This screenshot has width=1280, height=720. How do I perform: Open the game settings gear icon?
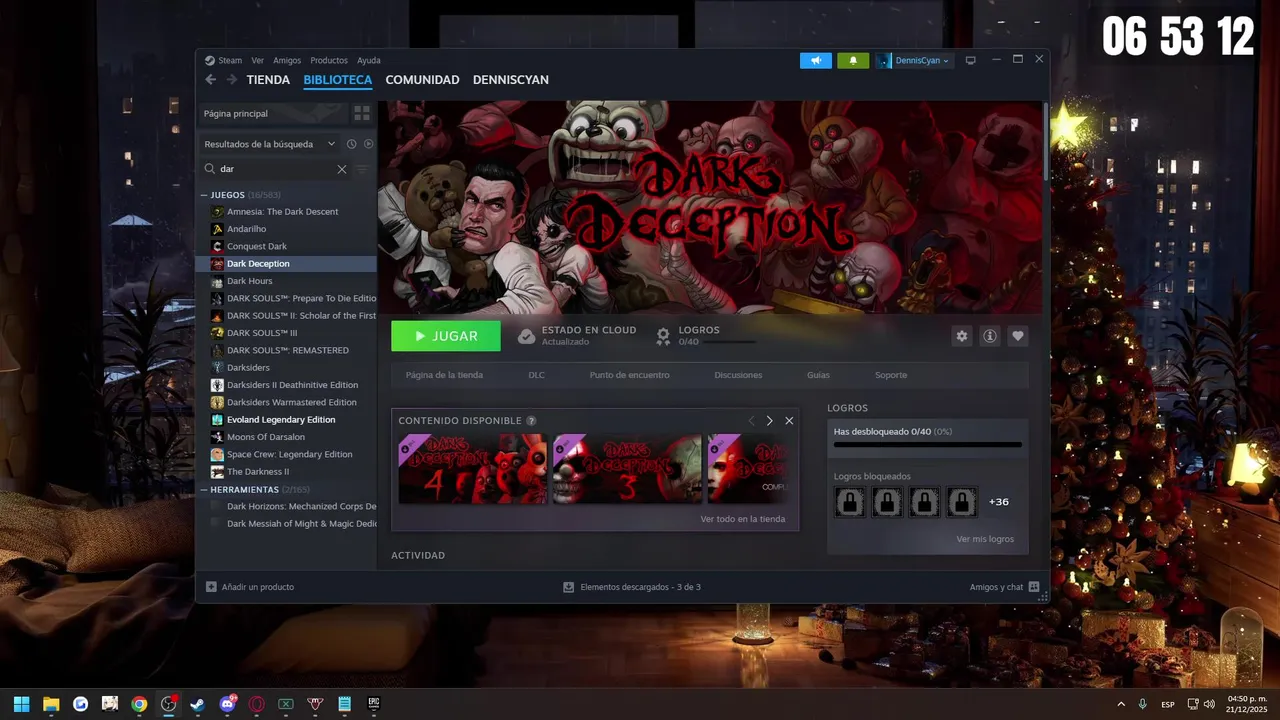pyautogui.click(x=962, y=336)
